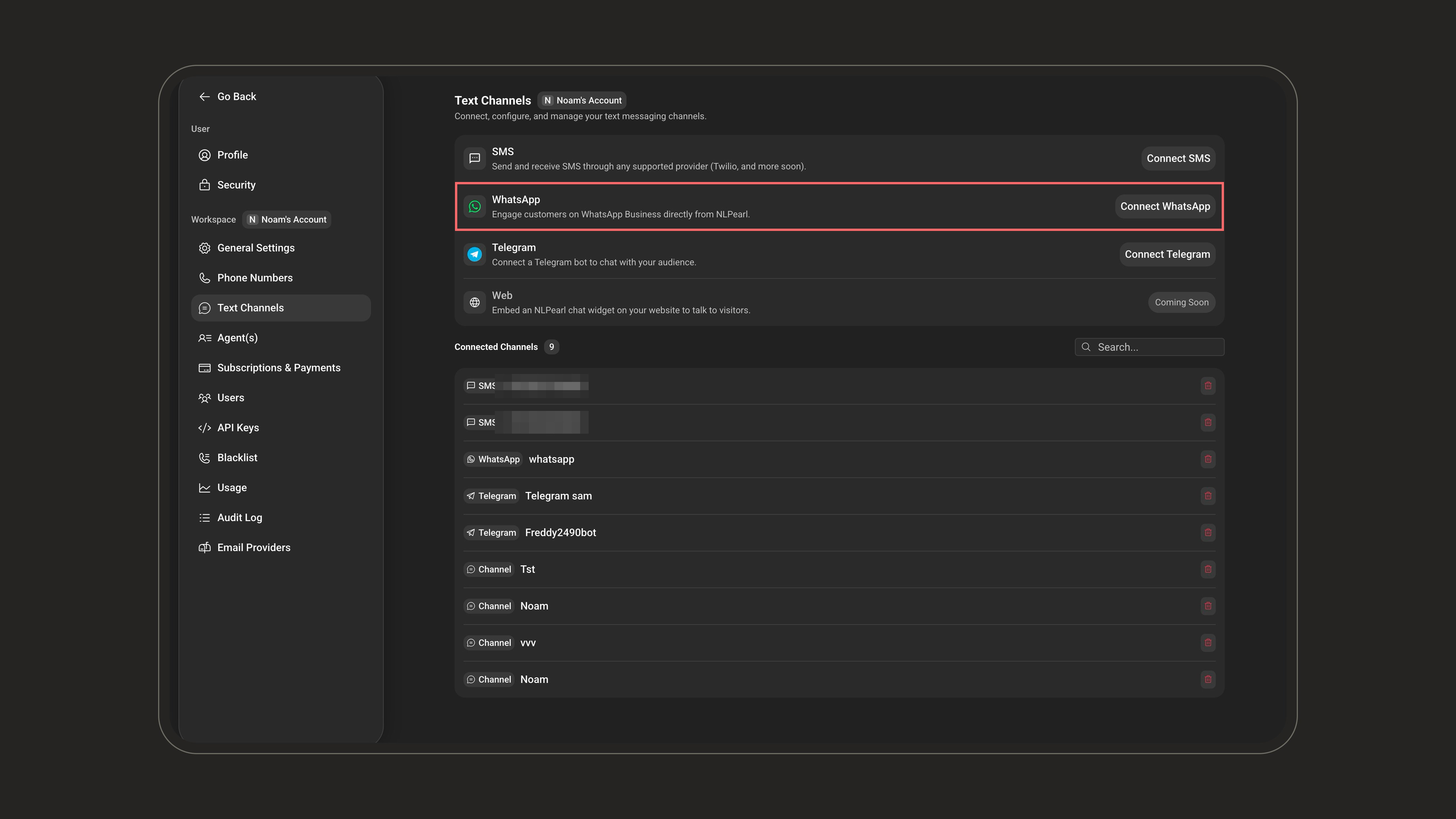Viewport: 1456px width, 819px height.
Task: Click the Connect Telegram button
Action: coord(1167,254)
